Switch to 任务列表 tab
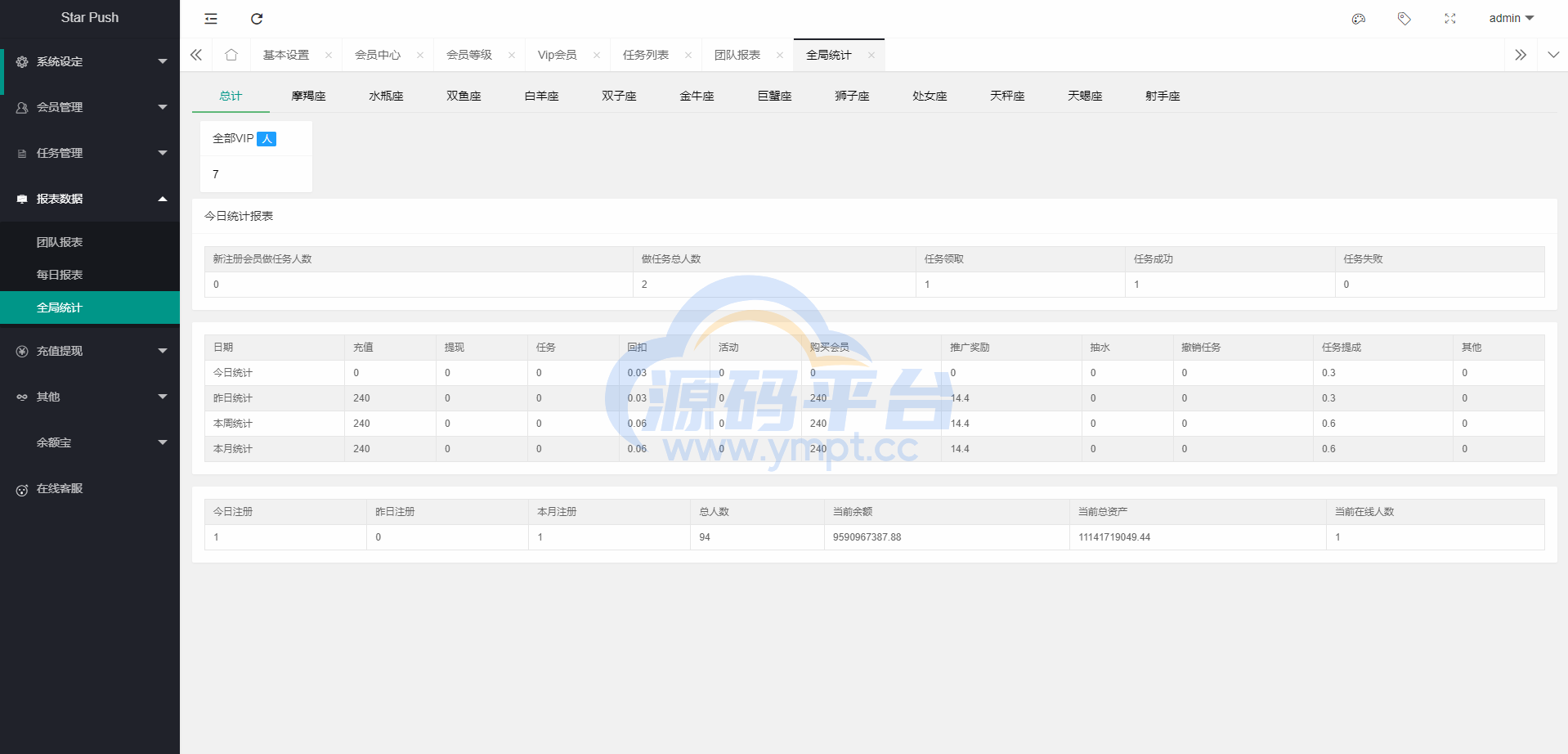This screenshot has height=754, width=1568. (x=646, y=55)
